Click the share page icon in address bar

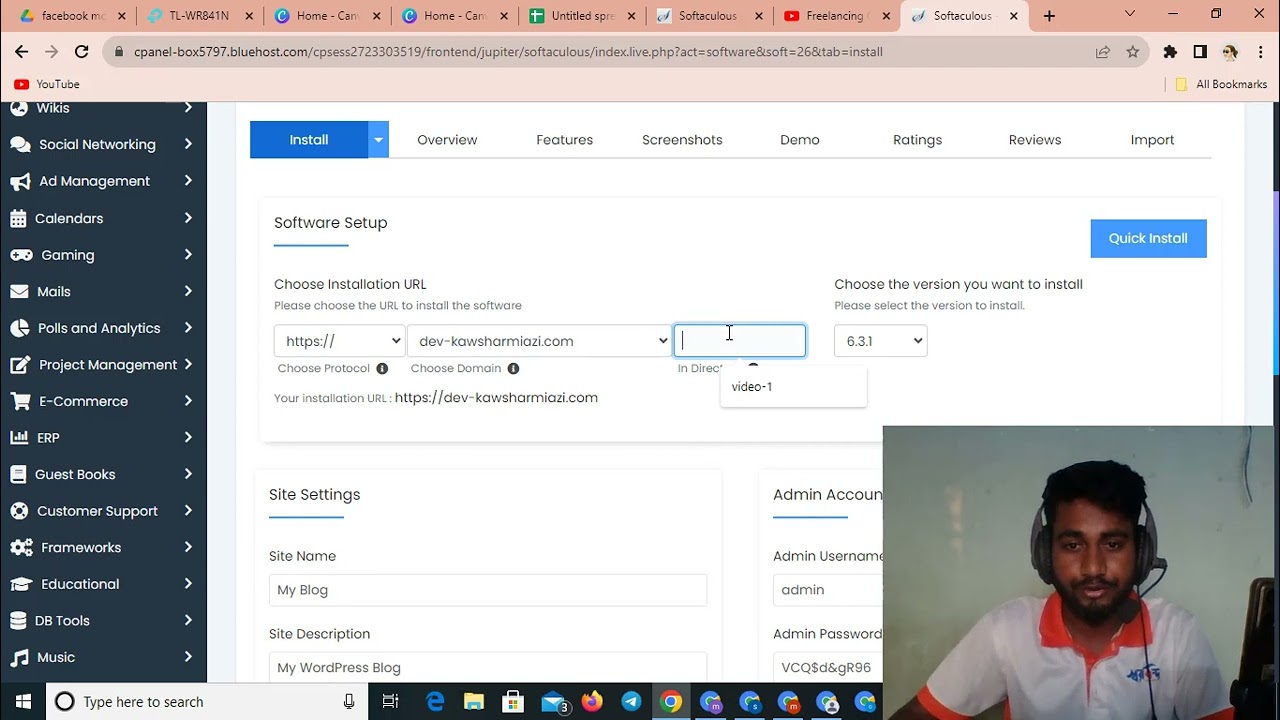point(1102,52)
